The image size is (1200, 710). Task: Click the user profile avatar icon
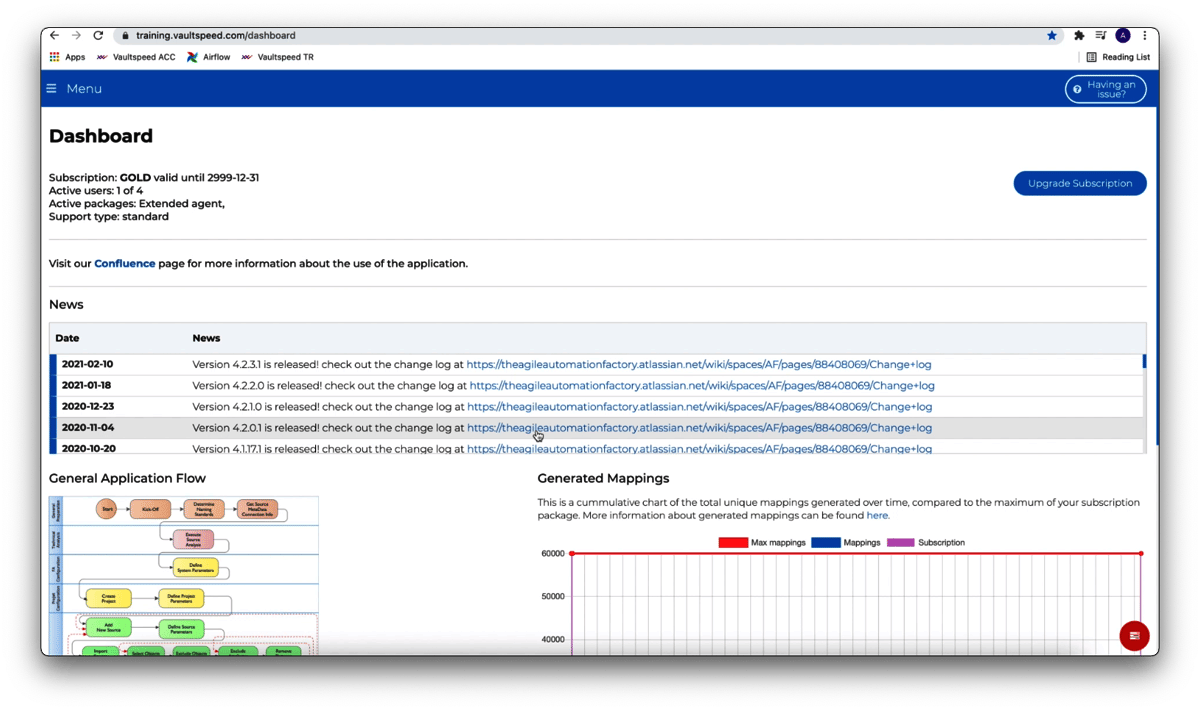1123,35
